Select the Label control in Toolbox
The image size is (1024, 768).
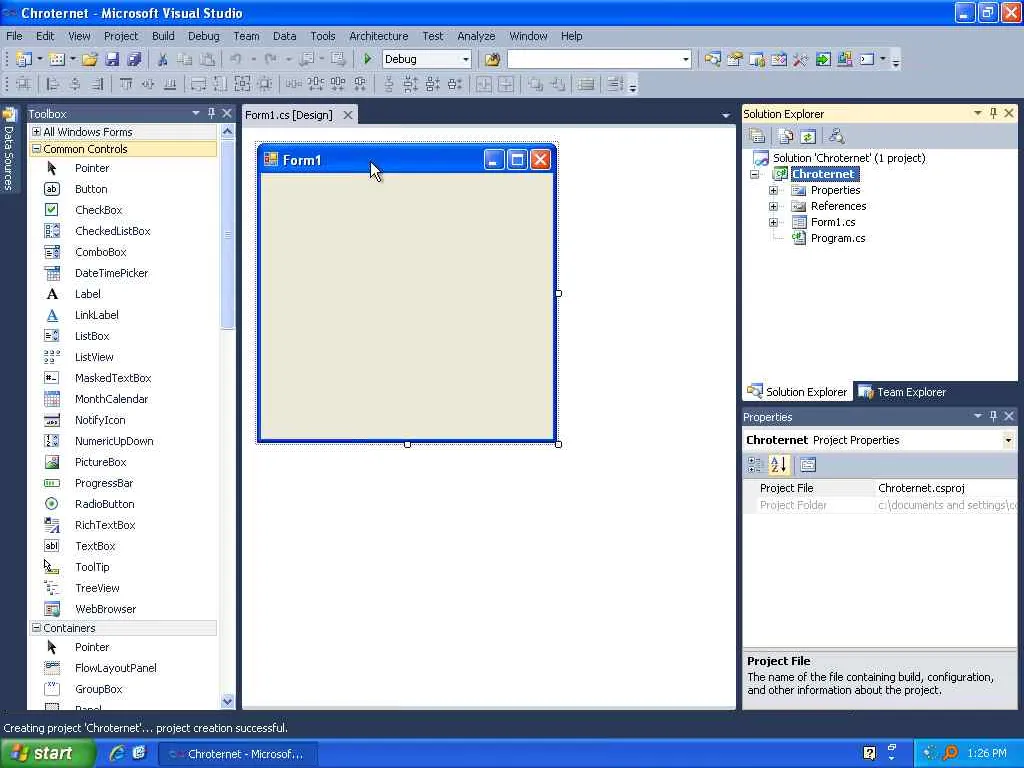click(88, 294)
